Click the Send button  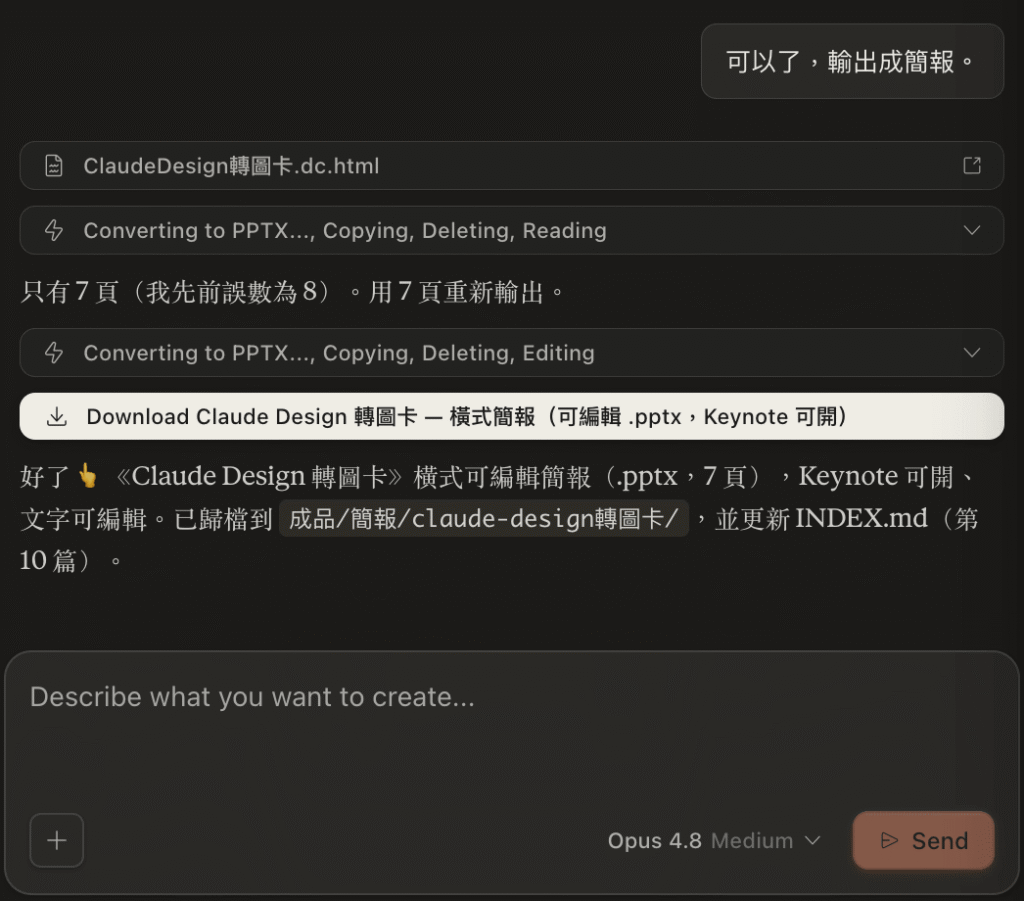click(923, 840)
